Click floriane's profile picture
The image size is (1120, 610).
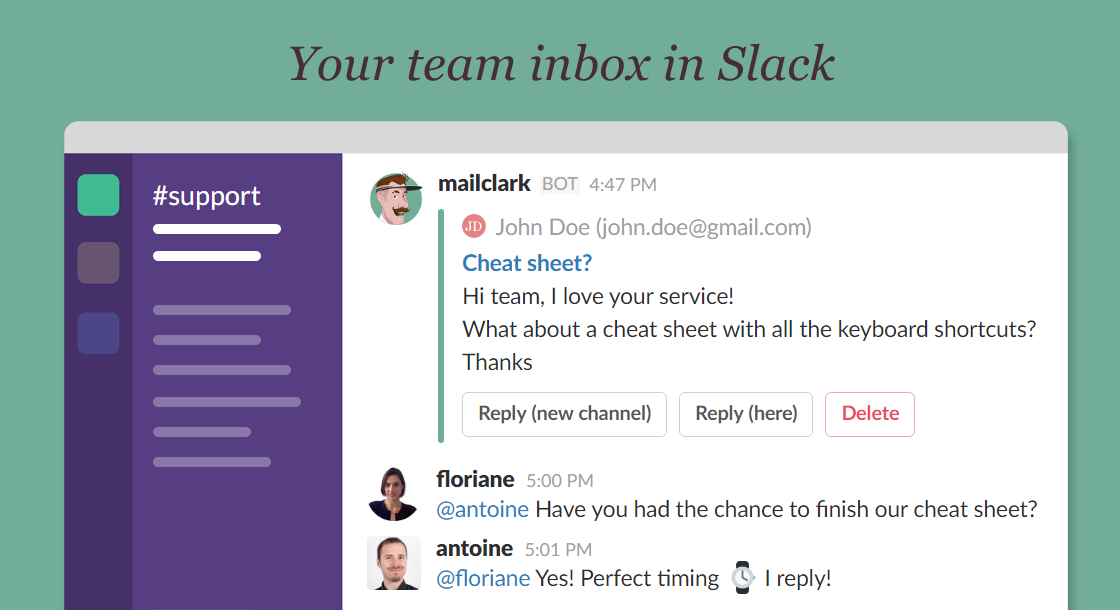(x=394, y=494)
